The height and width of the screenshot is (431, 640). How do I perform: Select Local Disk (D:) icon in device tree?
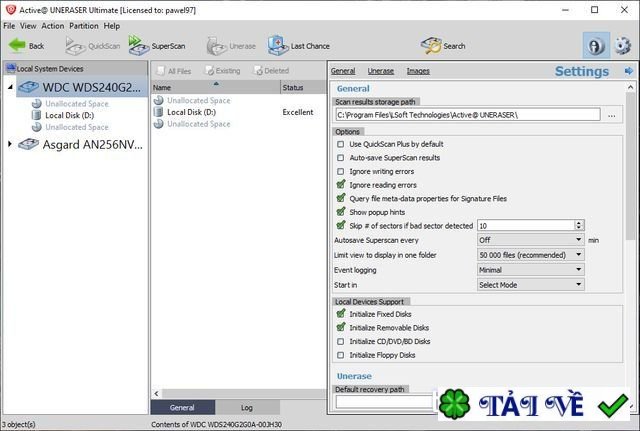coord(37,115)
